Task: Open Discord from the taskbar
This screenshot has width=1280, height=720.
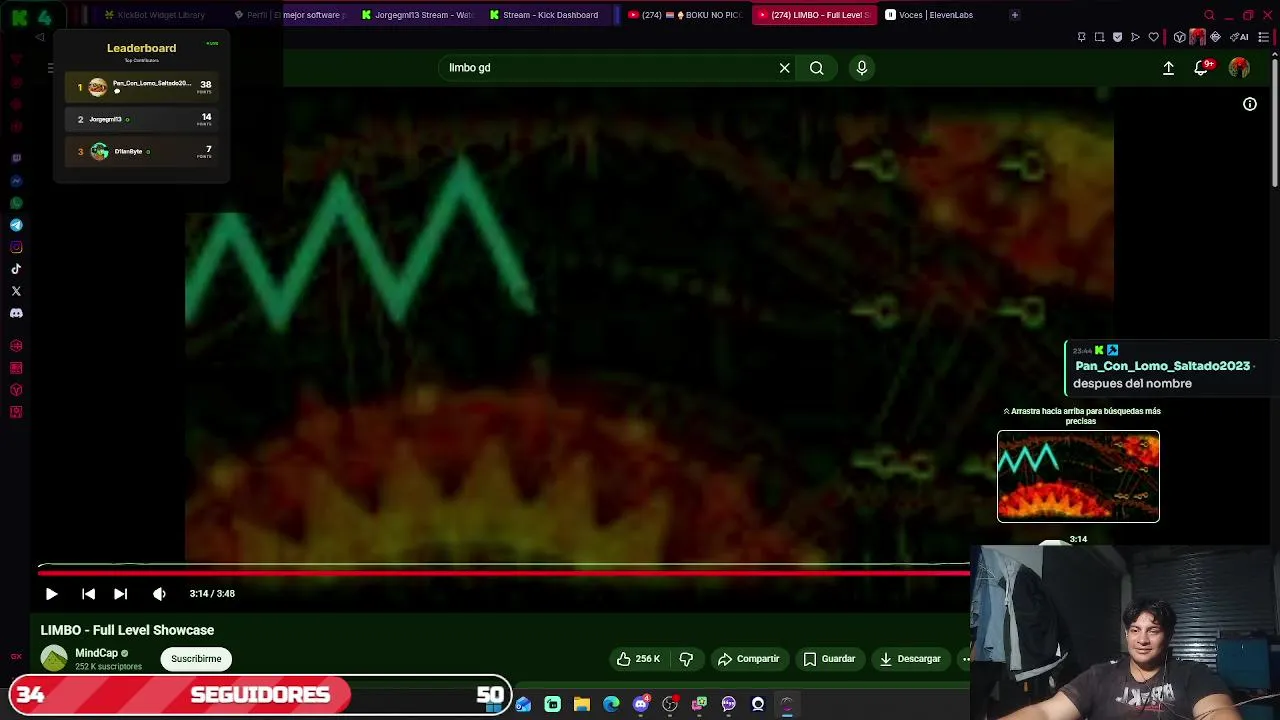Action: (641, 704)
